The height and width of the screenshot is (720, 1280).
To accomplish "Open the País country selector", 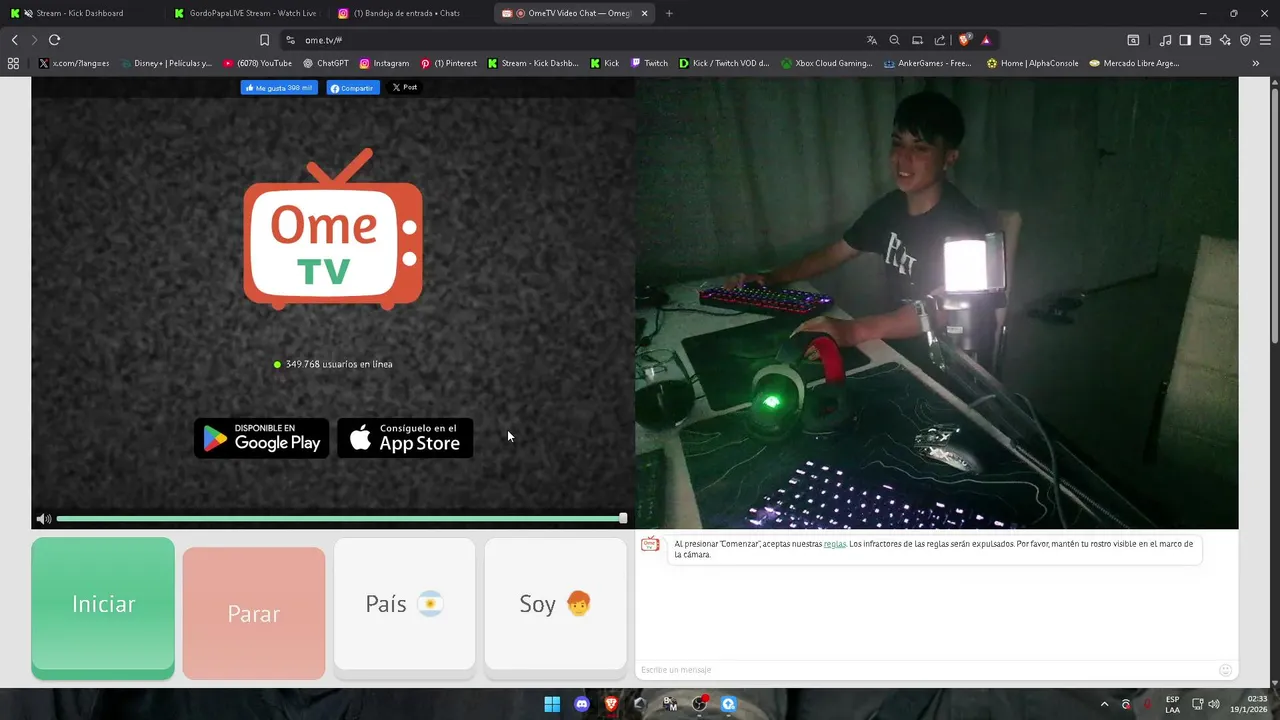I will [404, 604].
